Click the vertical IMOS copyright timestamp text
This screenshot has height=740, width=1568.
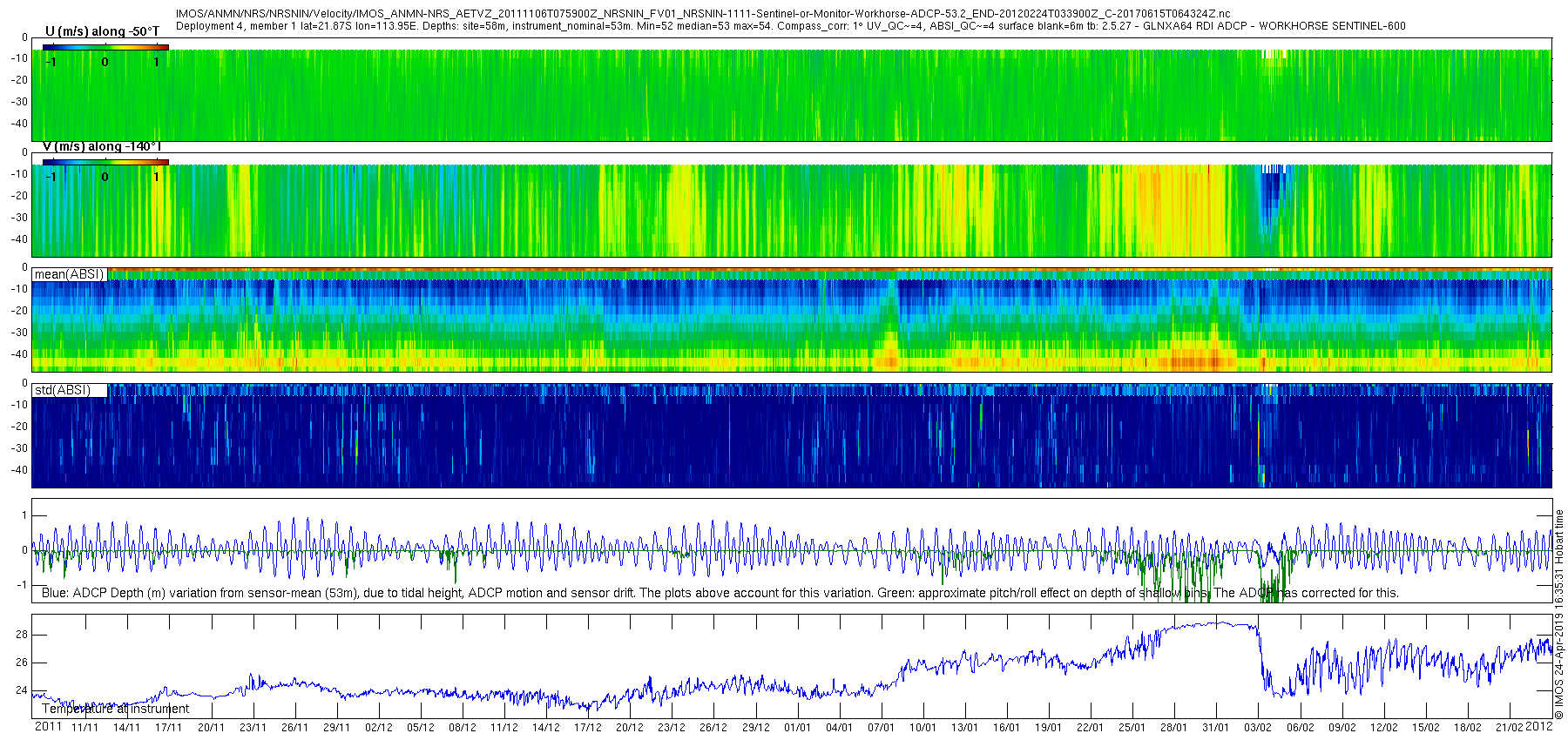coord(1559,614)
